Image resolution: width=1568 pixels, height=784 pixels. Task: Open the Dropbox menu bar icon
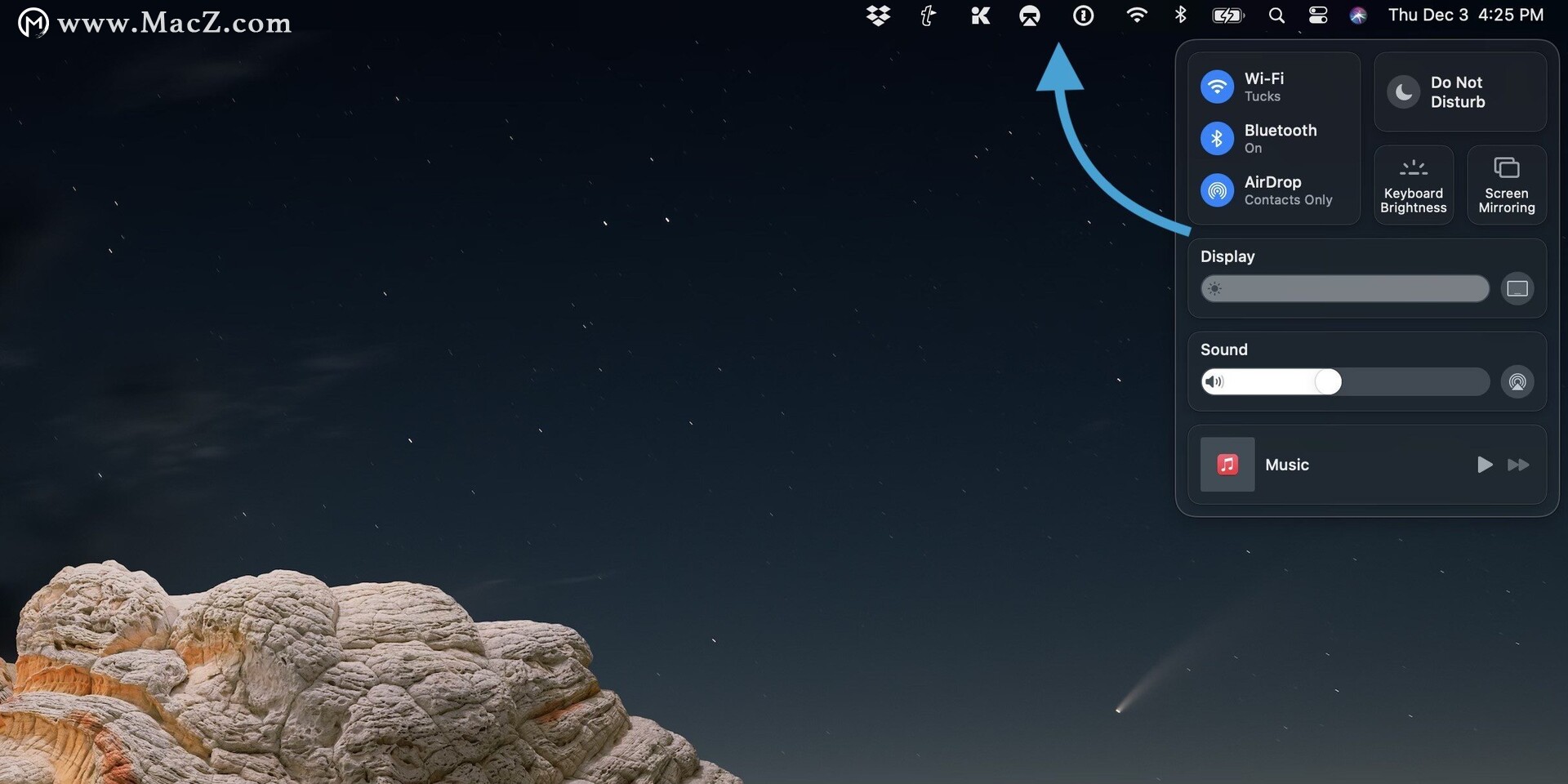coord(878,16)
